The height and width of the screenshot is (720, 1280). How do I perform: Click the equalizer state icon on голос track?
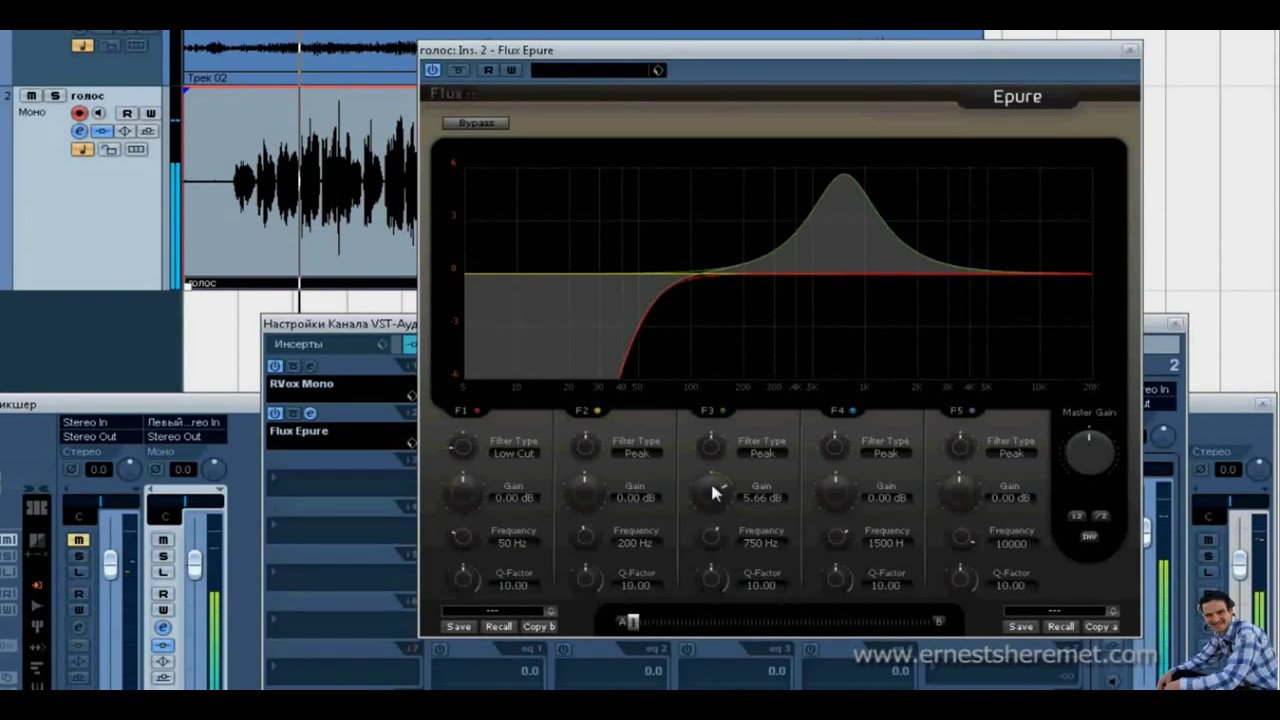coord(125,132)
